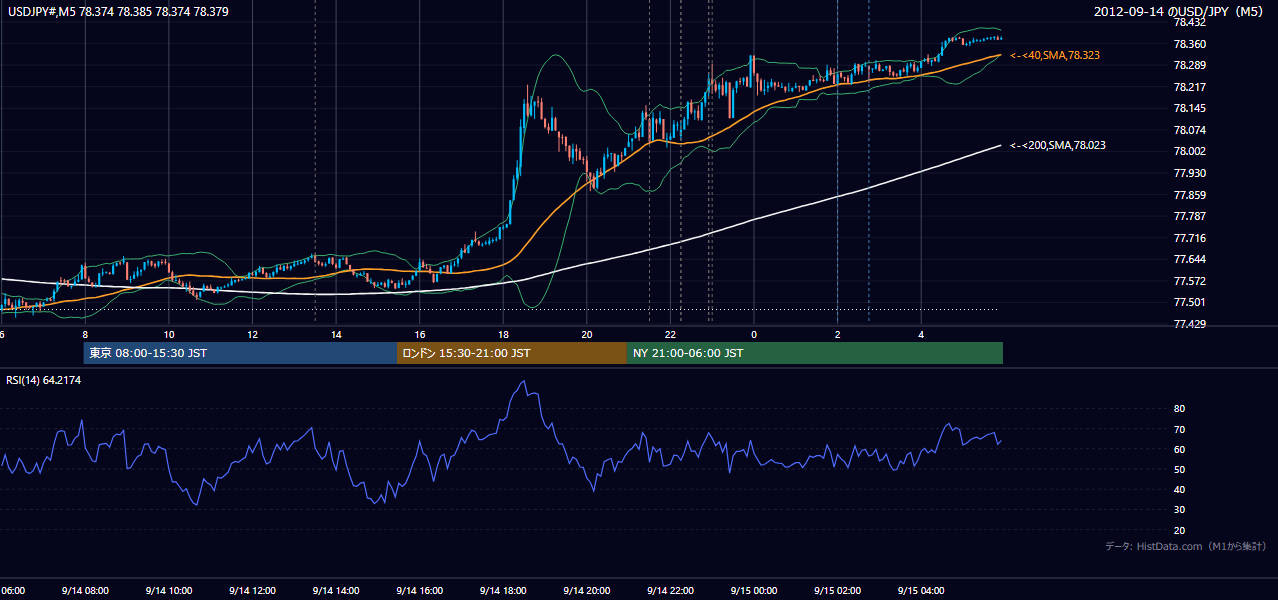The height and width of the screenshot is (600, 1278).
Task: Click hour label 16 under the price chart
Action: click(x=419, y=334)
